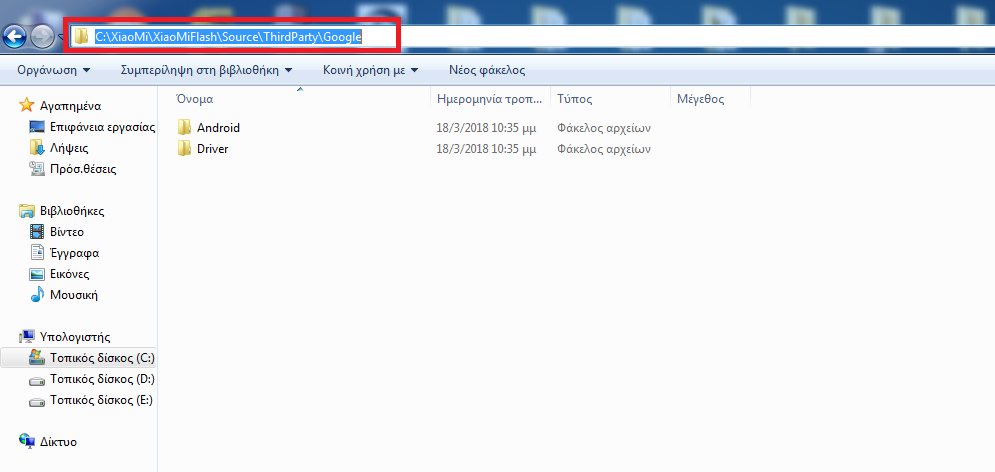Click the Forward navigation arrow button

(x=43, y=38)
